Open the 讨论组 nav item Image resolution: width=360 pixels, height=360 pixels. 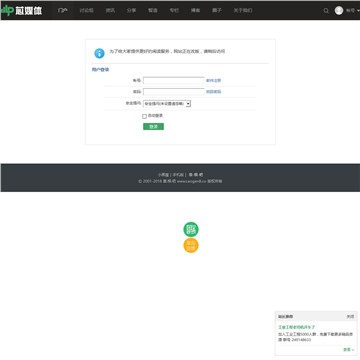(86, 10)
